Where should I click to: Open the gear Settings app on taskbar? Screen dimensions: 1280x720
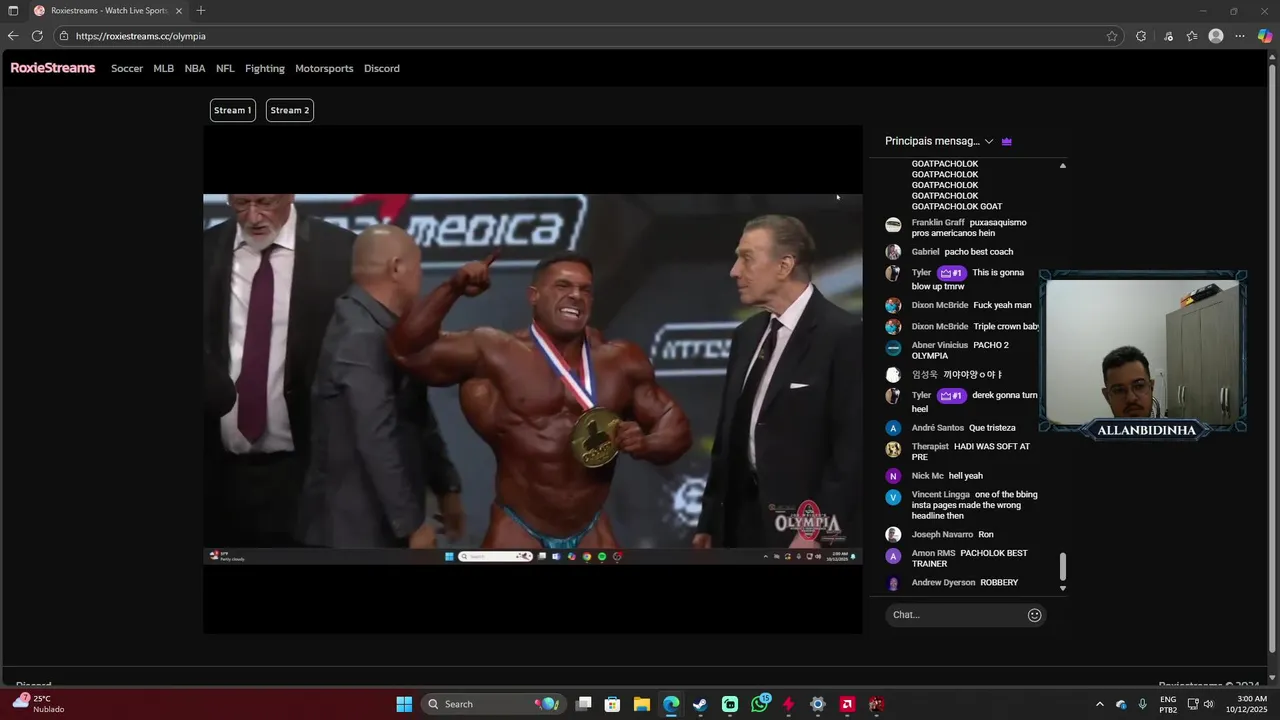[818, 704]
